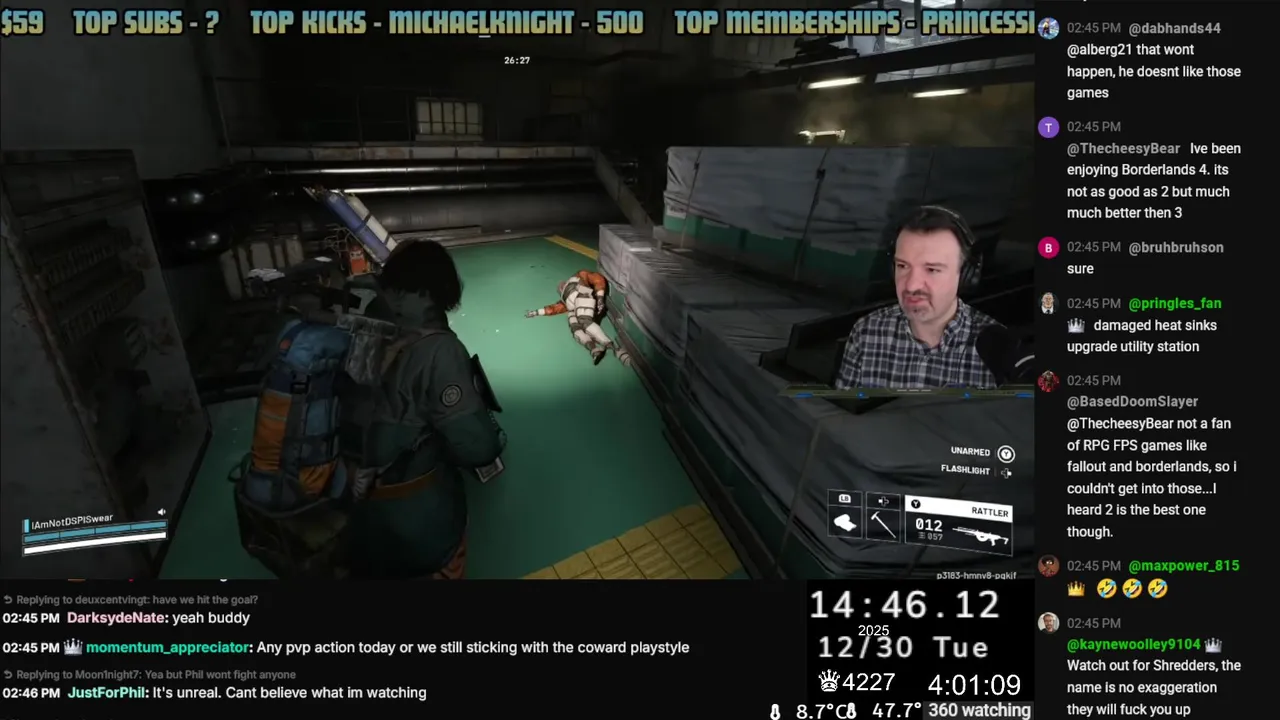Click the 14:46.12 clock display

point(904,604)
